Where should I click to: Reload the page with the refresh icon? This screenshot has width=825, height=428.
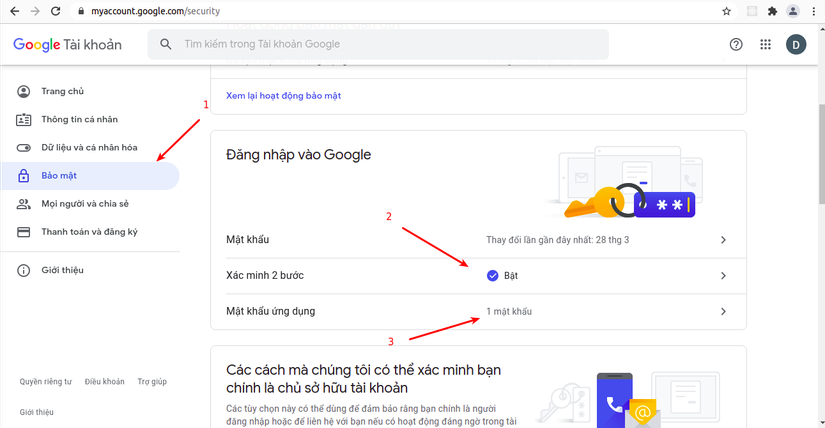55,11
